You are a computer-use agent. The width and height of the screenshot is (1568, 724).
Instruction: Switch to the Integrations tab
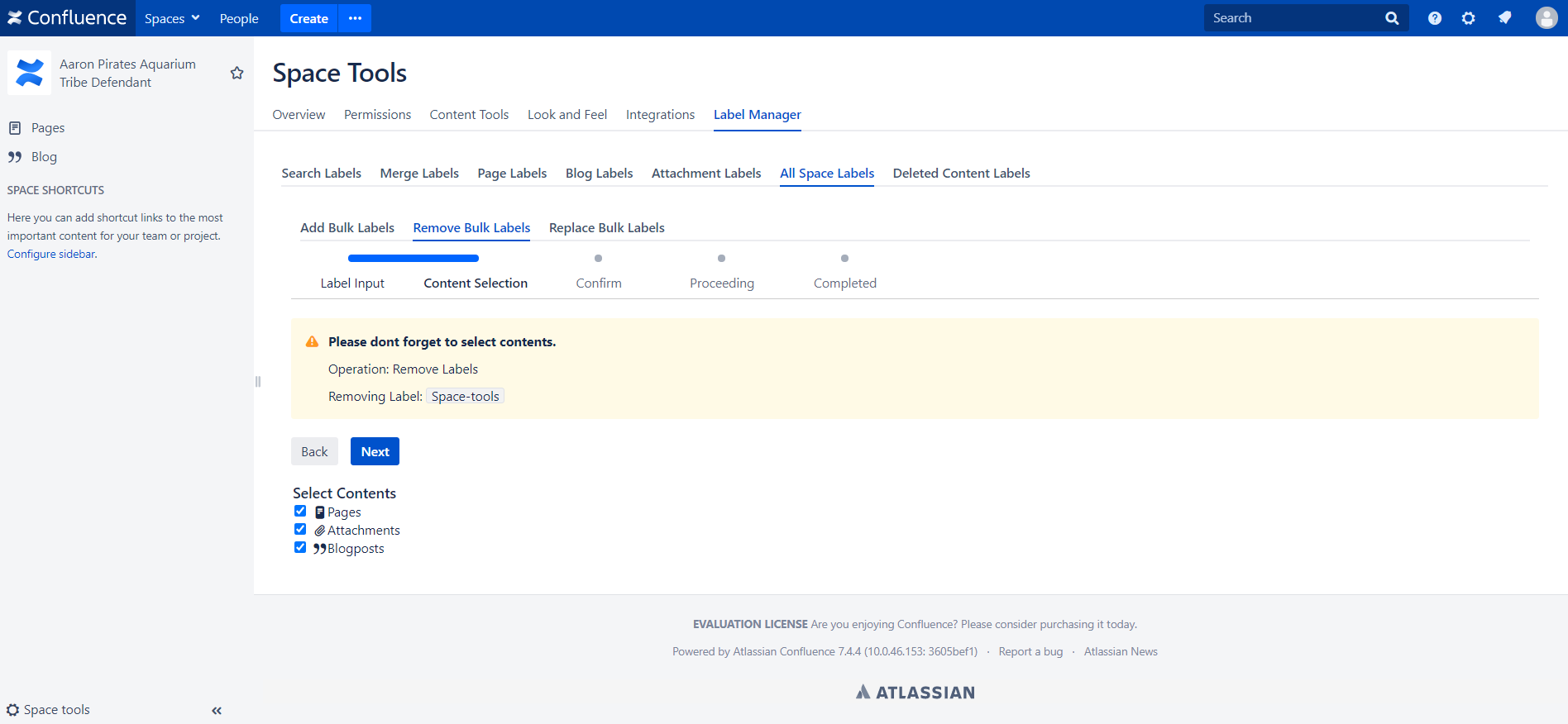click(660, 115)
